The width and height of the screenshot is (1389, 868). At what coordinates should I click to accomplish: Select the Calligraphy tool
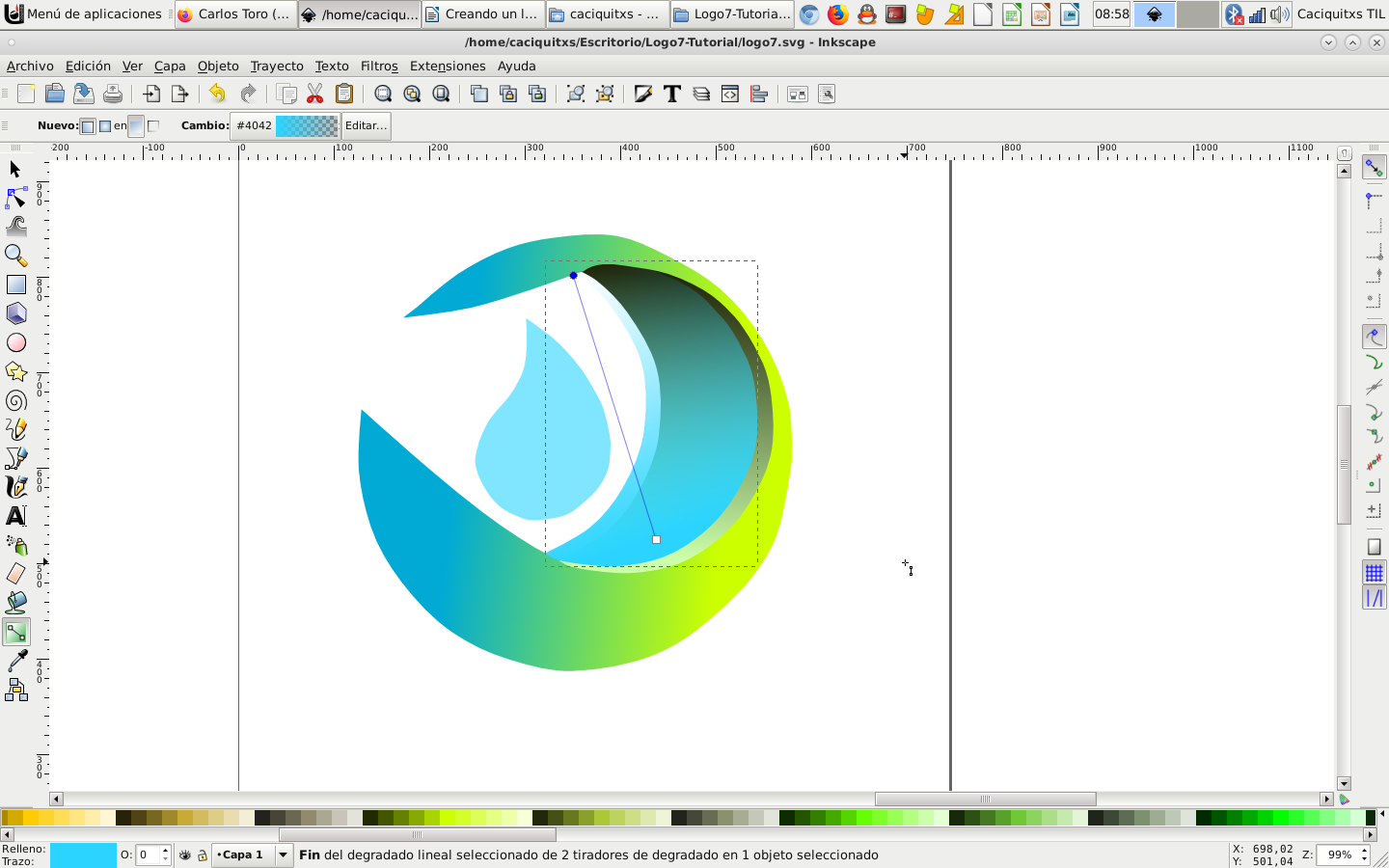(15, 487)
